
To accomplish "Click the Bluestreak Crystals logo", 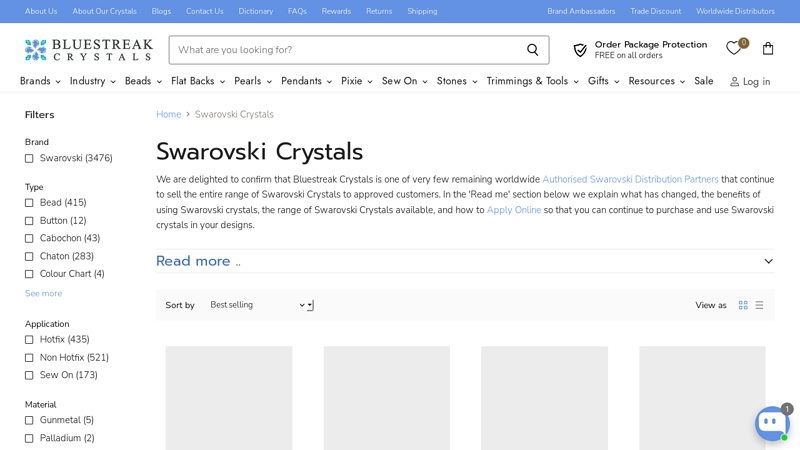I will (89, 50).
